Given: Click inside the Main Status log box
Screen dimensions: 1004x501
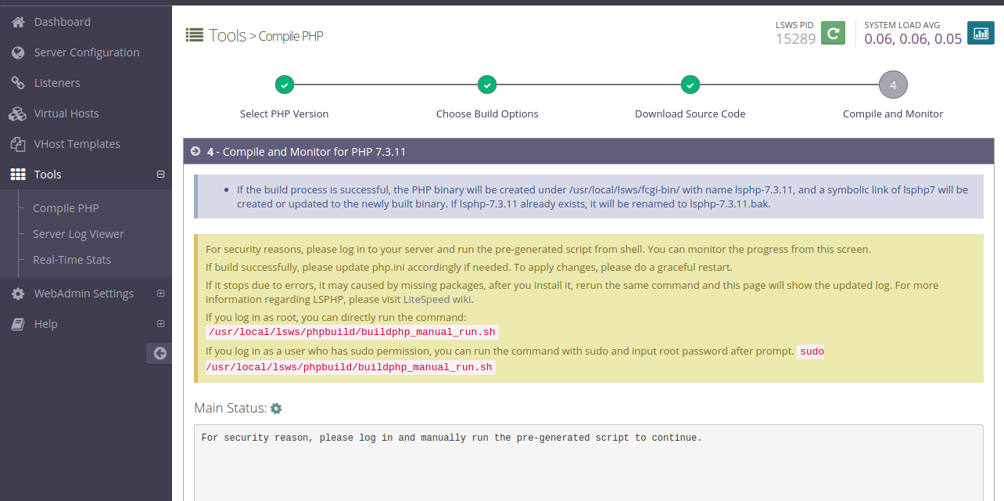Looking at the screenshot, I should [588, 463].
